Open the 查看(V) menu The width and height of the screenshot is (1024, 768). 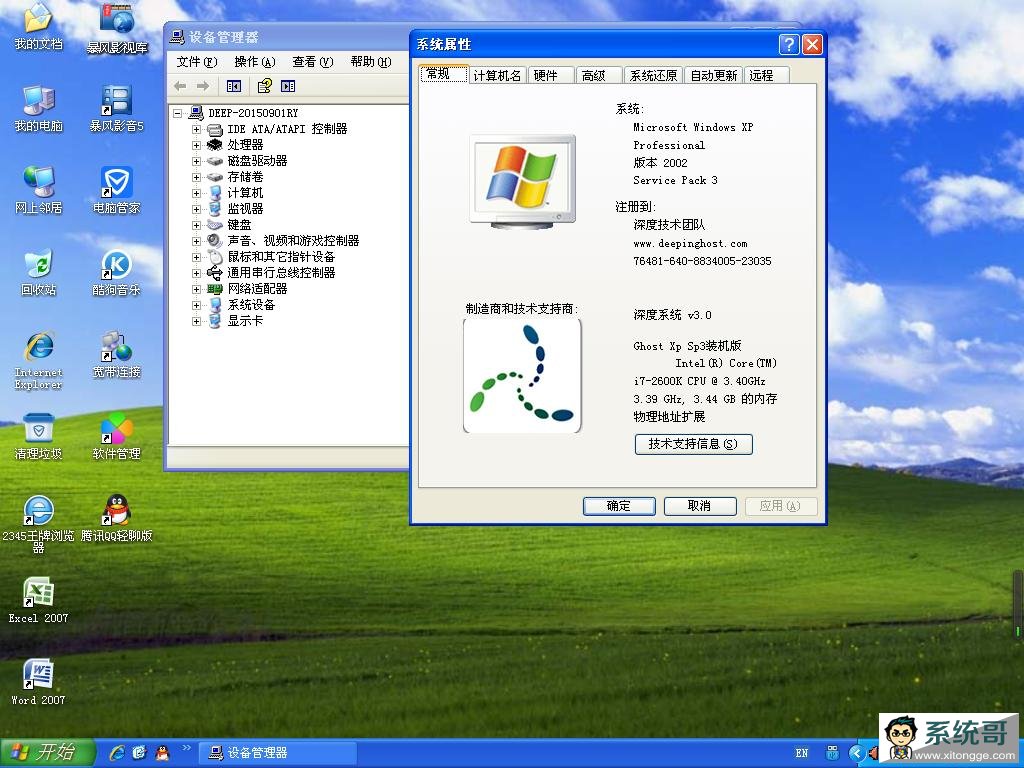pos(313,62)
